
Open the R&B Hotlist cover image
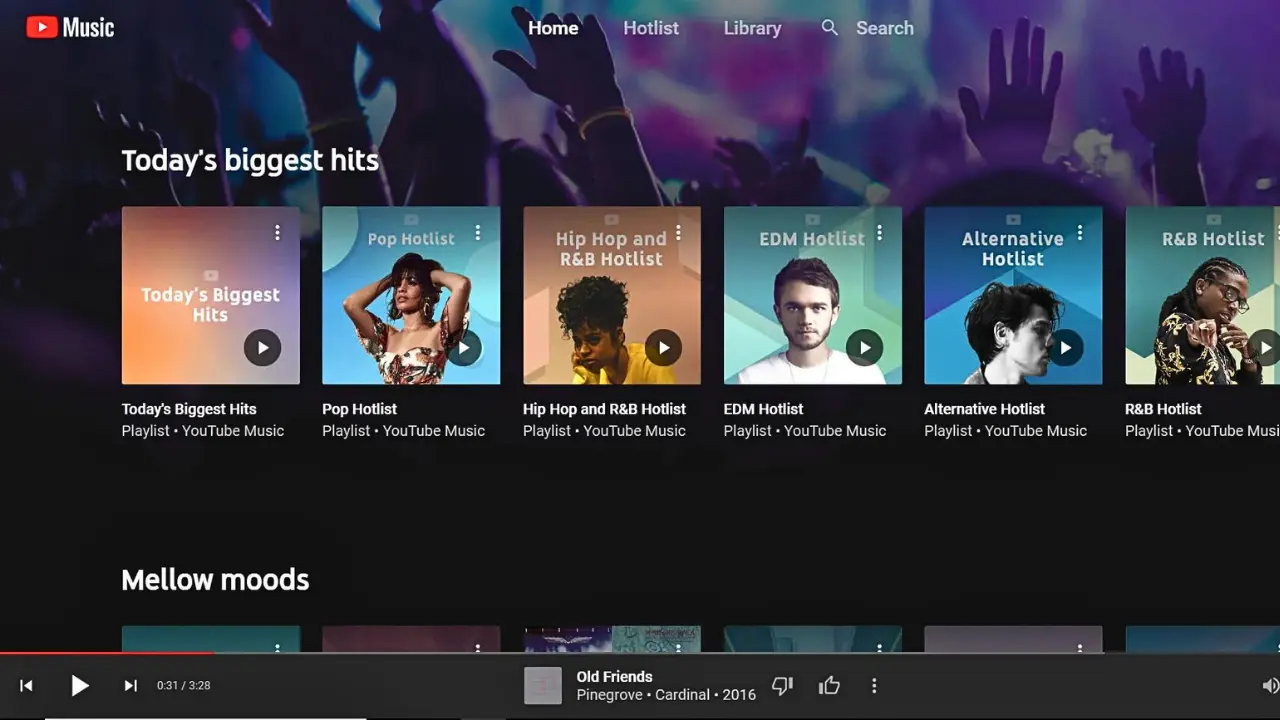[x=1203, y=295]
